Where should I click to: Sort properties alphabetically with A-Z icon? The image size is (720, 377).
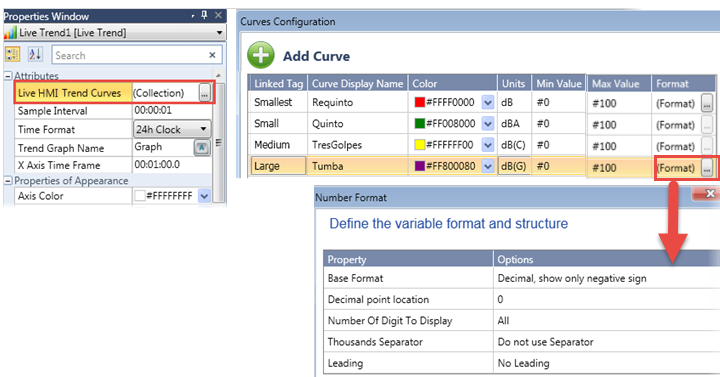(x=35, y=55)
